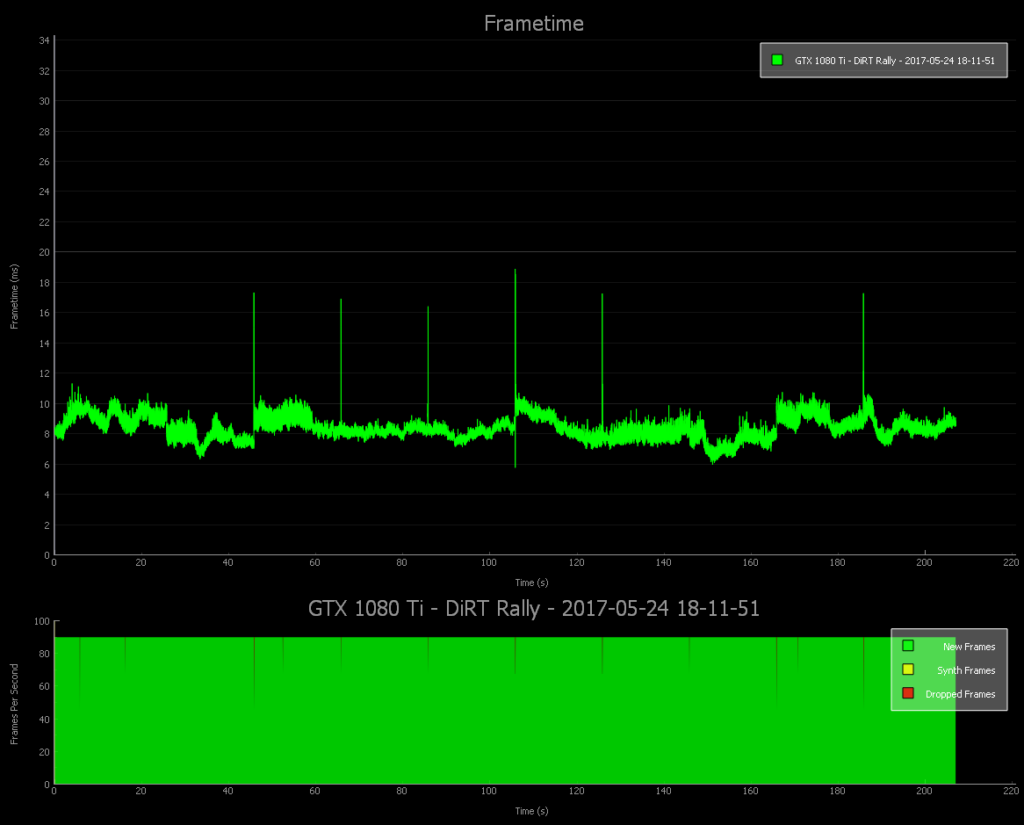Click the red Dropped Frames legend square
This screenshot has height=825, width=1024.
point(908,693)
